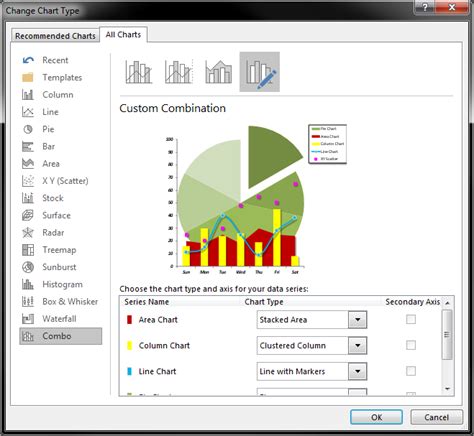
Task: Click the series list scrollbar thumb
Action: (447, 334)
